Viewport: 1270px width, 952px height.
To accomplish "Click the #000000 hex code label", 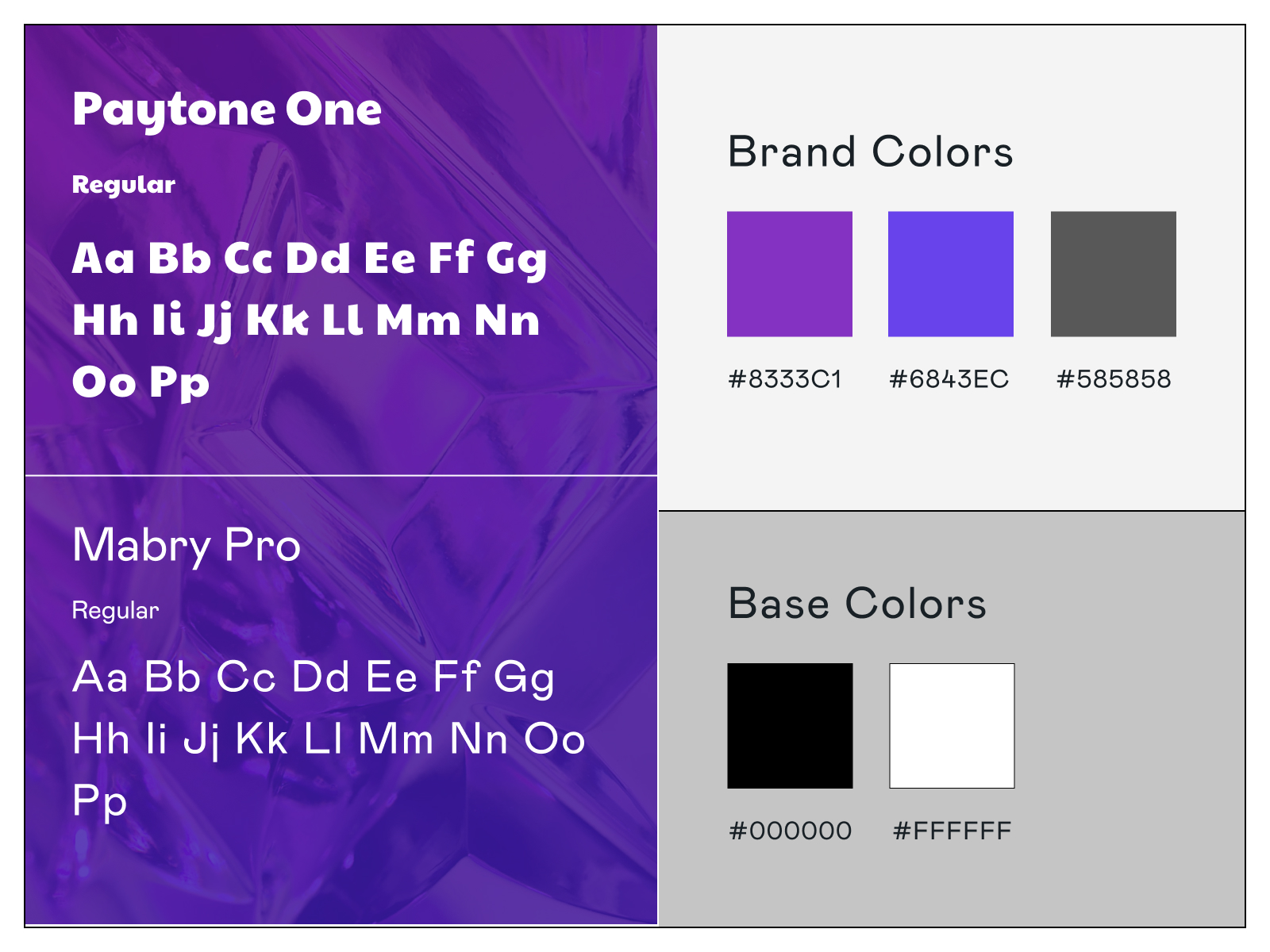I will [790, 831].
